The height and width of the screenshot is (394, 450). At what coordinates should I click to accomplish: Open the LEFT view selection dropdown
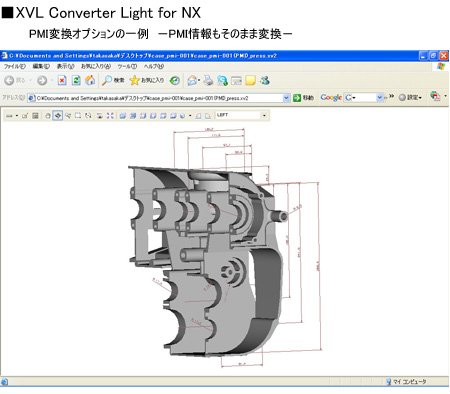point(264,115)
